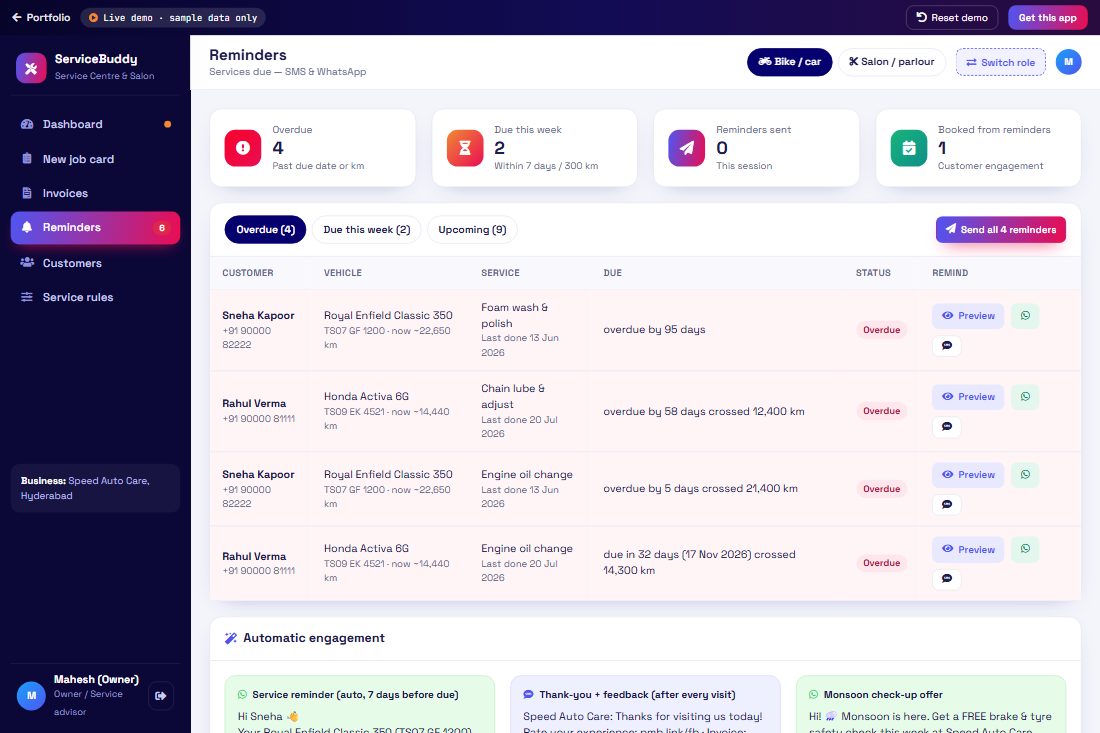Click the VEHICLE column header
The width and height of the screenshot is (1100, 733).
point(342,273)
